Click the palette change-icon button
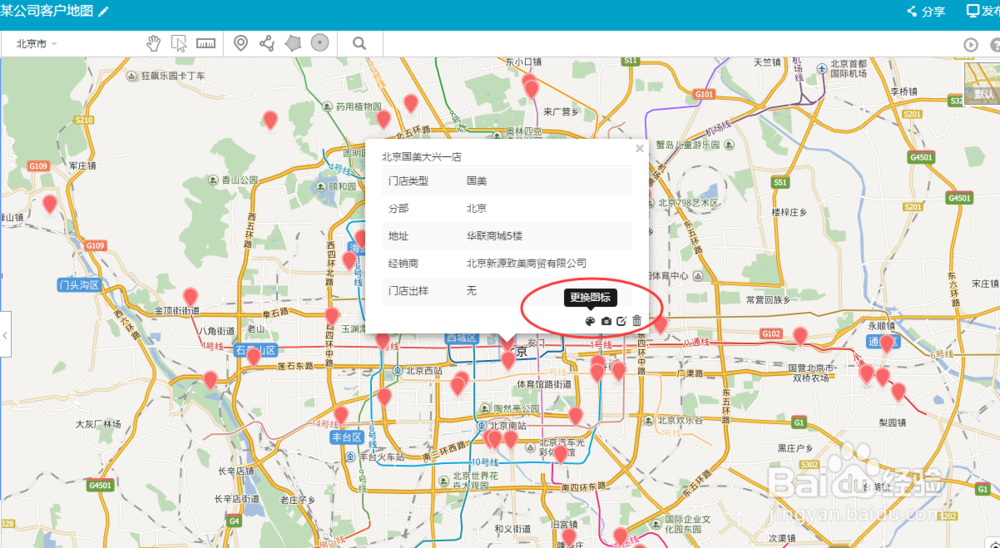Viewport: 1000px width, 548px height. click(590, 321)
